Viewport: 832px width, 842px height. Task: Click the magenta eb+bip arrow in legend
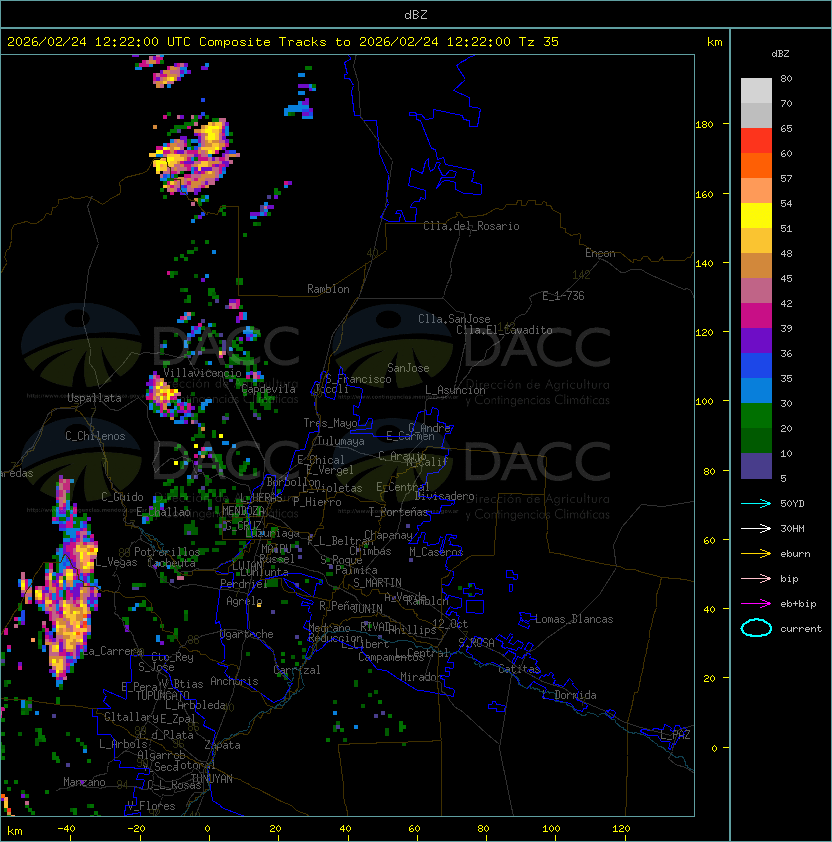pos(756,604)
